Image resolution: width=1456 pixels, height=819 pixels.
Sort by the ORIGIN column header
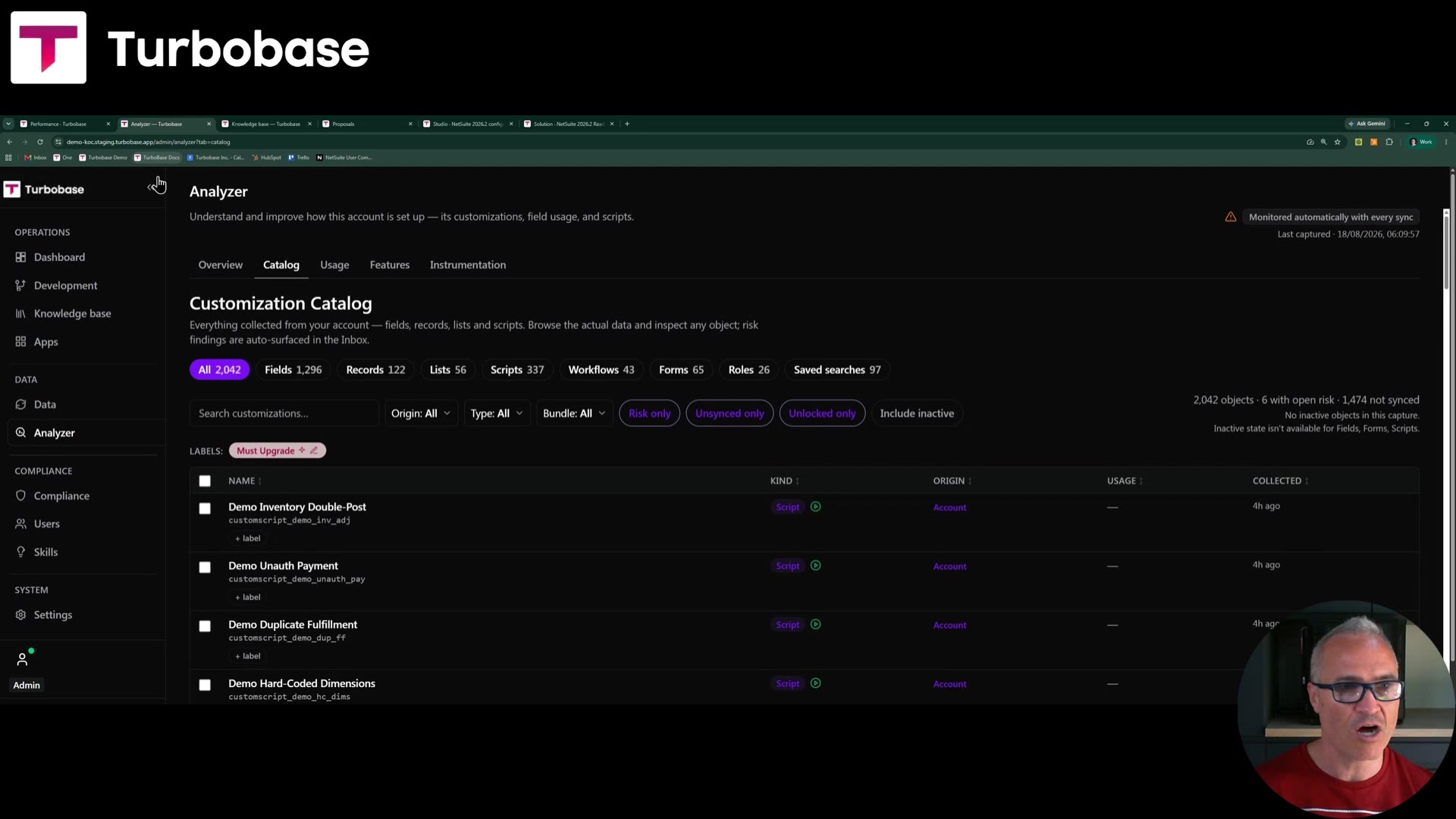click(x=952, y=481)
